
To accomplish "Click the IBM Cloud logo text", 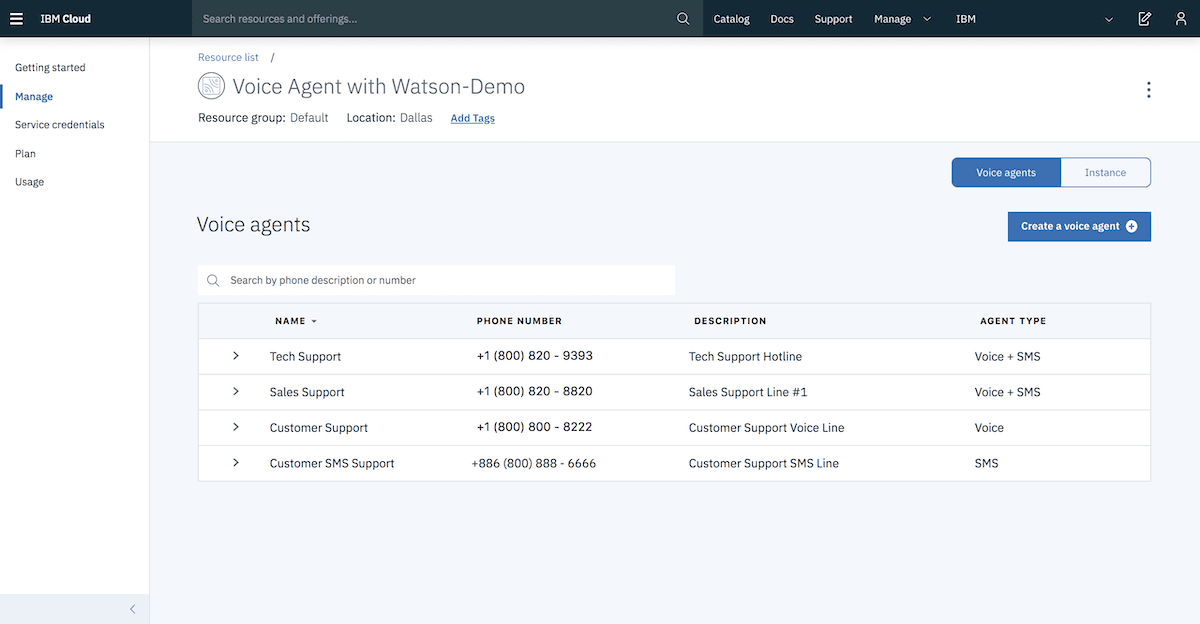I will pos(65,19).
